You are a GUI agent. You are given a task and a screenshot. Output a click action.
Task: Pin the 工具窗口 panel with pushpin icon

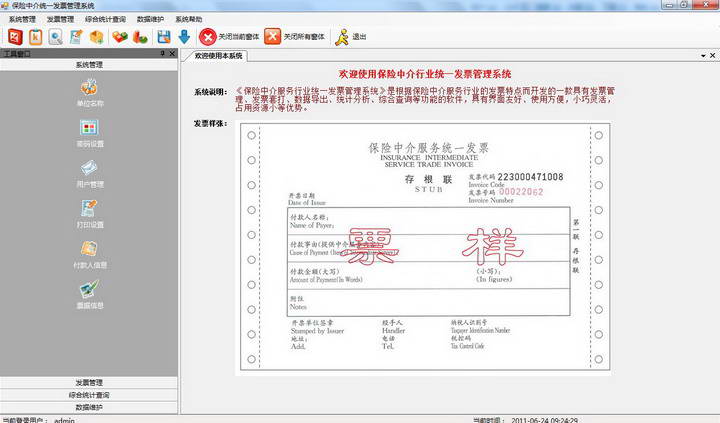163,53
